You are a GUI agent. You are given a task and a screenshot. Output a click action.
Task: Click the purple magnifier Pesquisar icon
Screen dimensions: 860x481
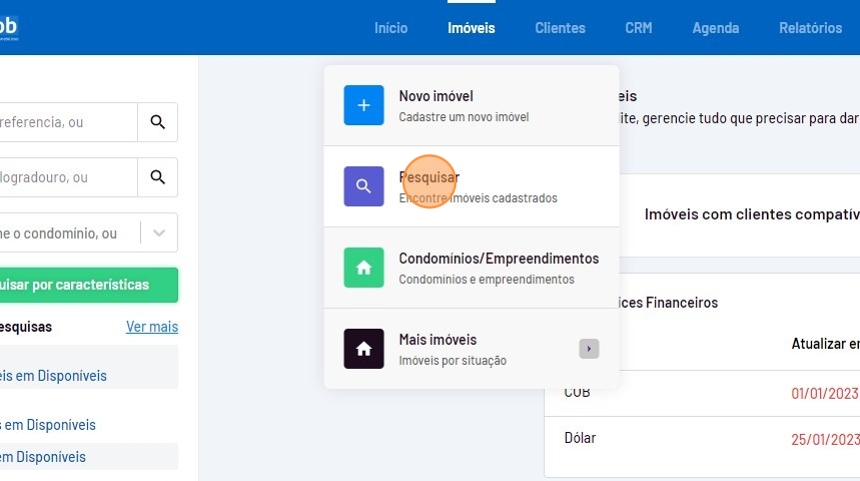[x=363, y=186]
